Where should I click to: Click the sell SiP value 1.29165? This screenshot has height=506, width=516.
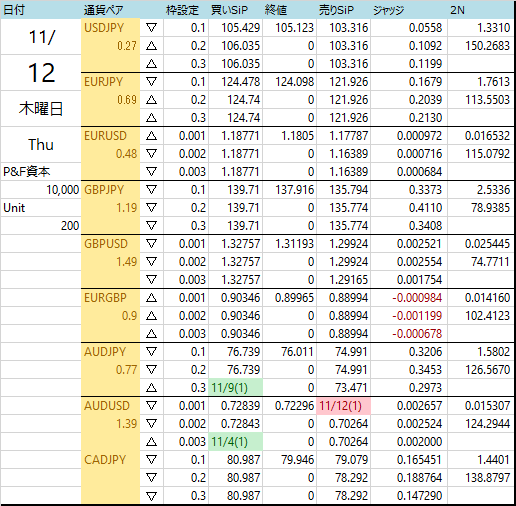[x=349, y=280]
